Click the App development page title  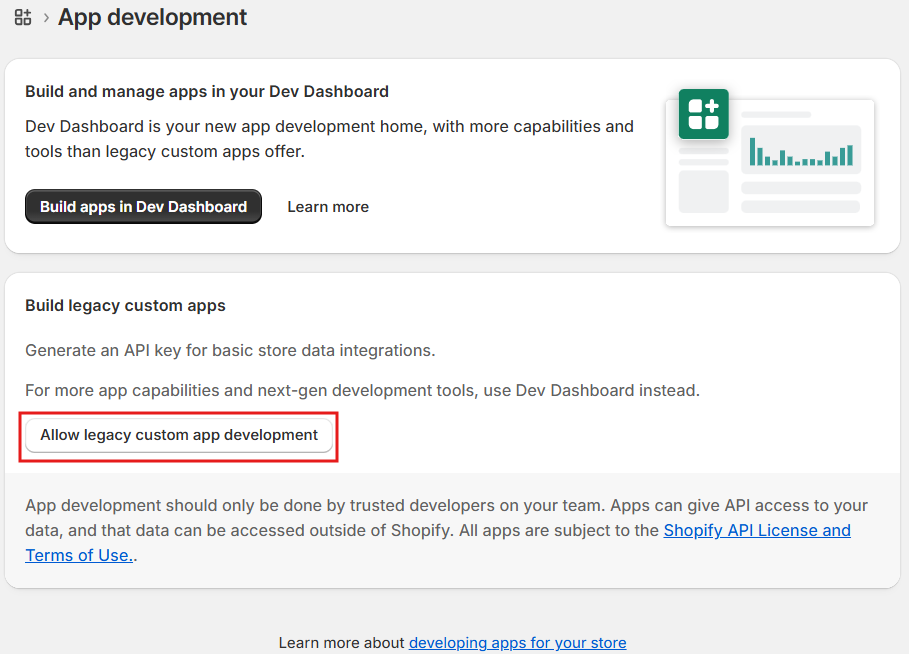click(152, 17)
